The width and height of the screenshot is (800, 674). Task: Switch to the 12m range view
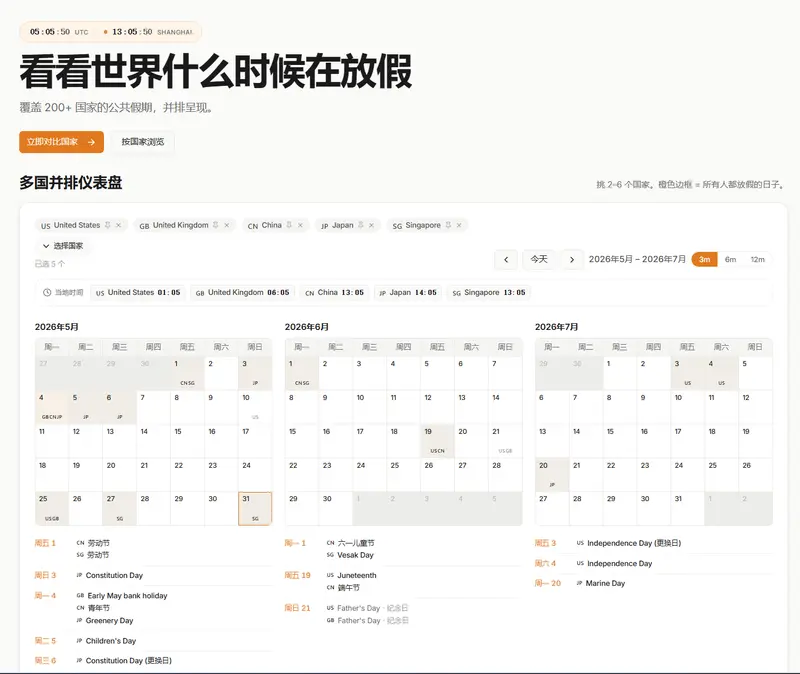758,260
